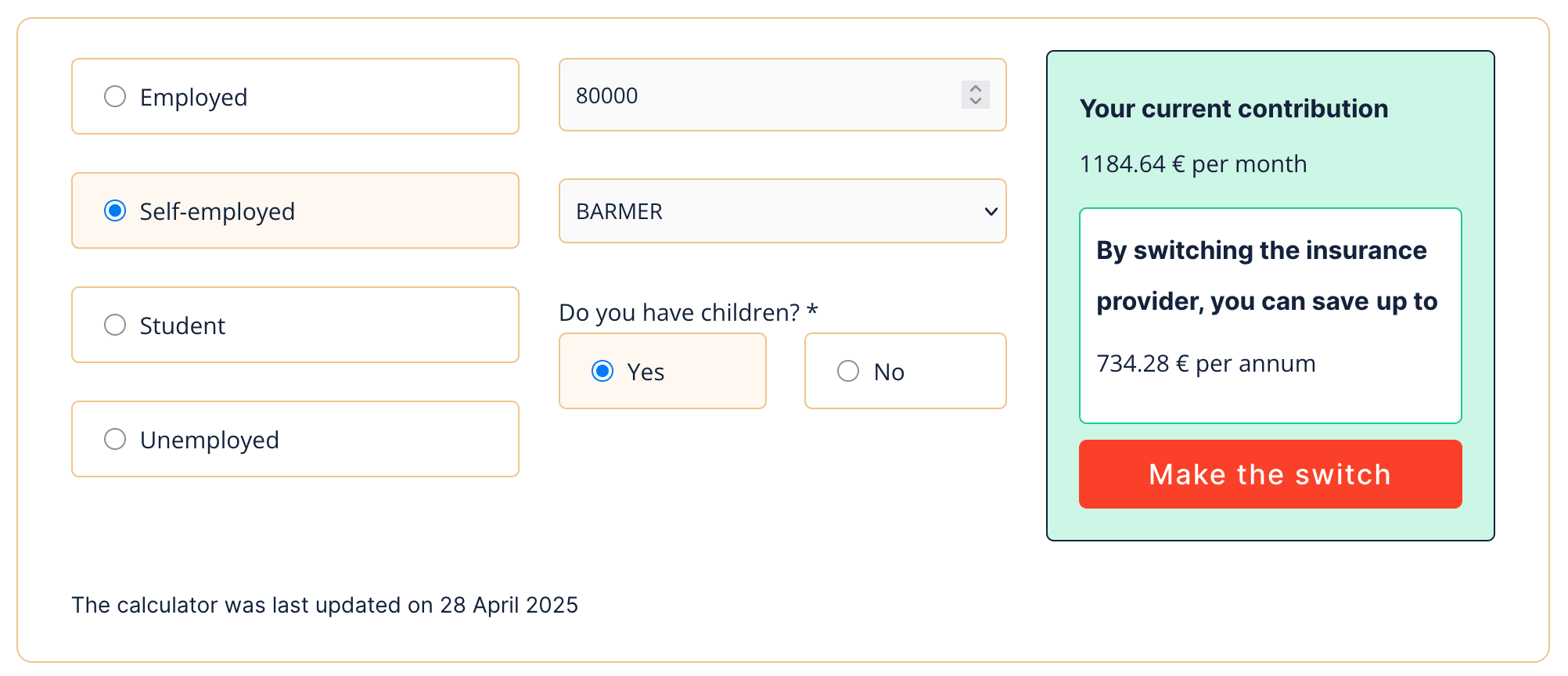Image resolution: width=1568 pixels, height=676 pixels.
Task: Click the Your current contribution heading
Action: pos(1233,109)
